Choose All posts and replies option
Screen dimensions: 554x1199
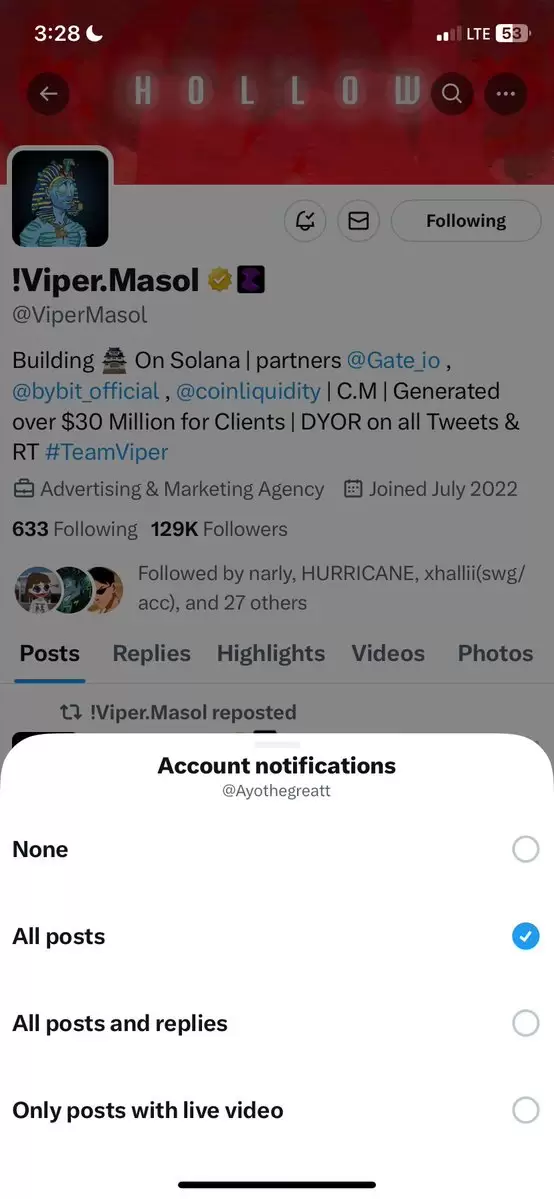pyautogui.click(x=277, y=1023)
